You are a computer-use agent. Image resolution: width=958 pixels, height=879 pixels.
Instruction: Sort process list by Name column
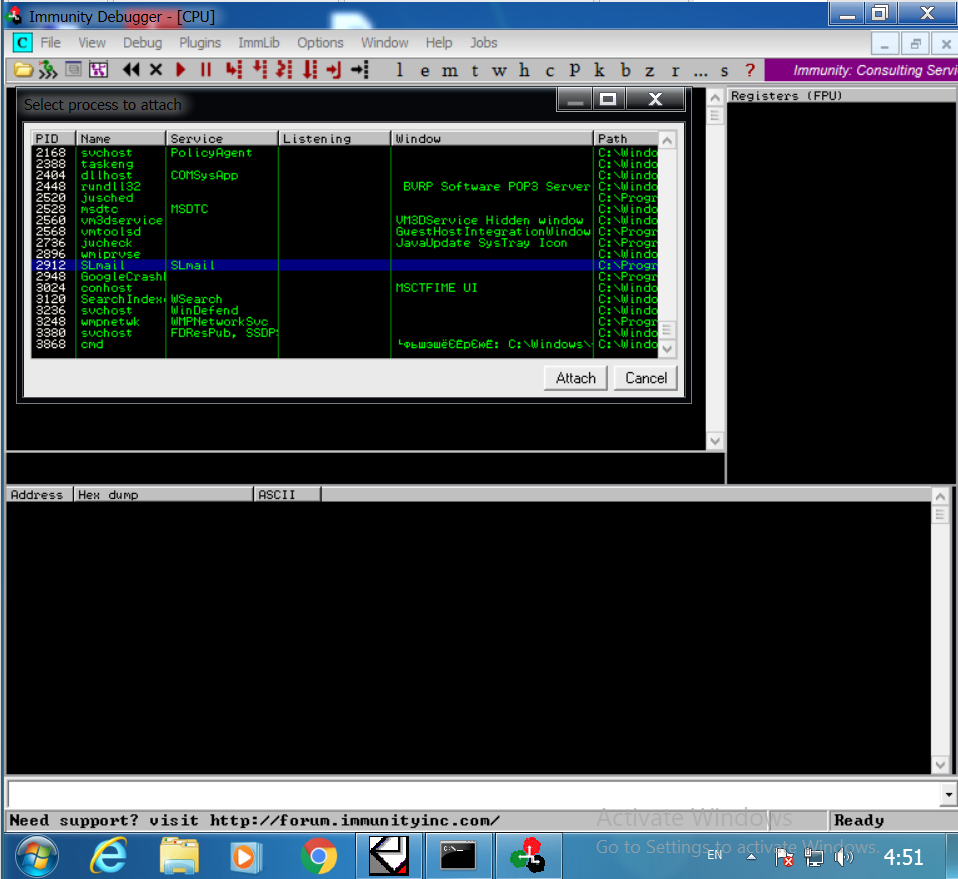[x=121, y=139]
